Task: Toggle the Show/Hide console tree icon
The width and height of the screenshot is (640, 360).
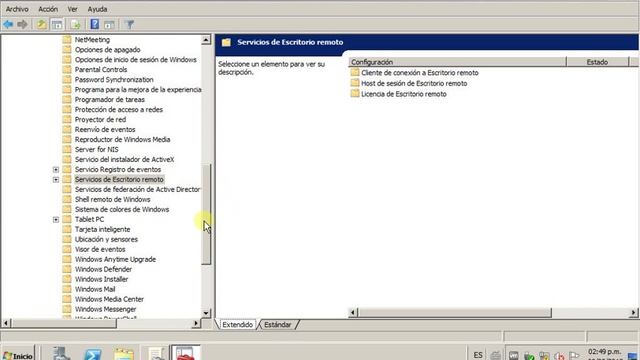Action: tap(57, 24)
